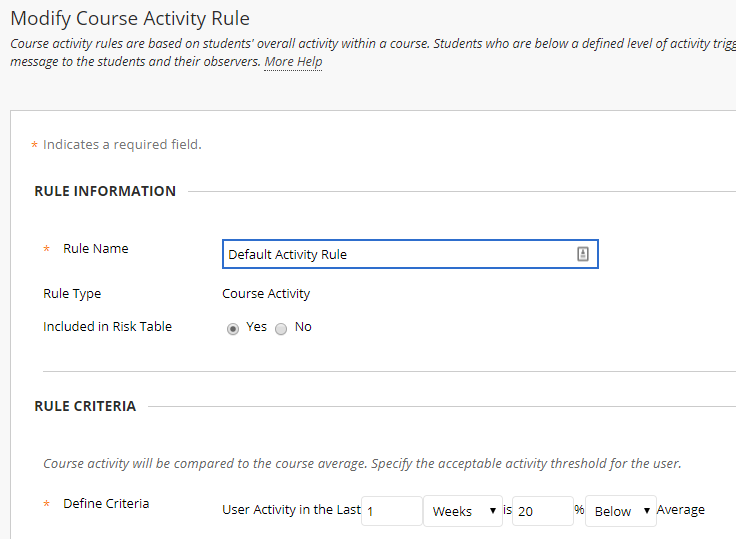Click the Rule Type label
This screenshot has width=736, height=539.
tap(72, 294)
